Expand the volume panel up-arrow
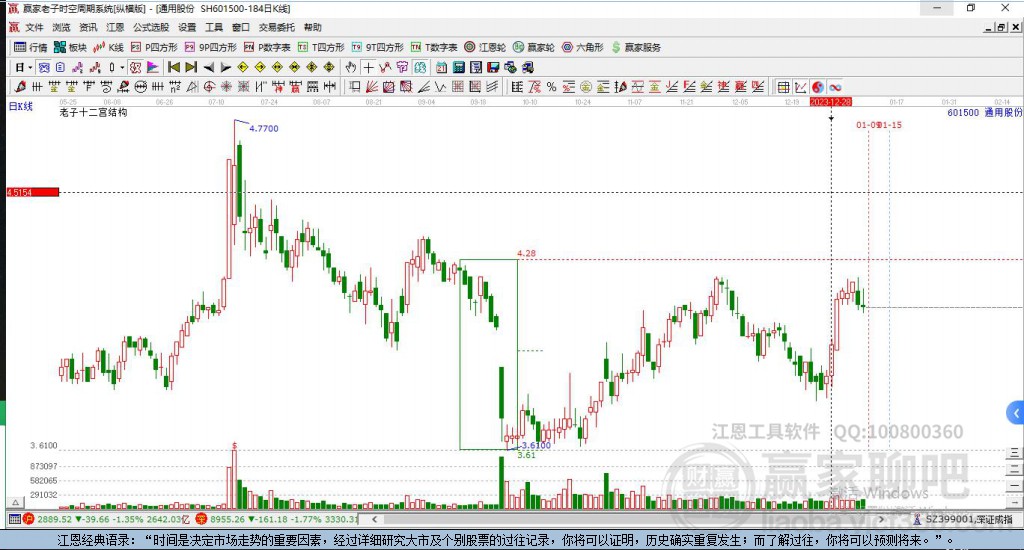This screenshot has height=550, width=1024. click(x=16, y=503)
